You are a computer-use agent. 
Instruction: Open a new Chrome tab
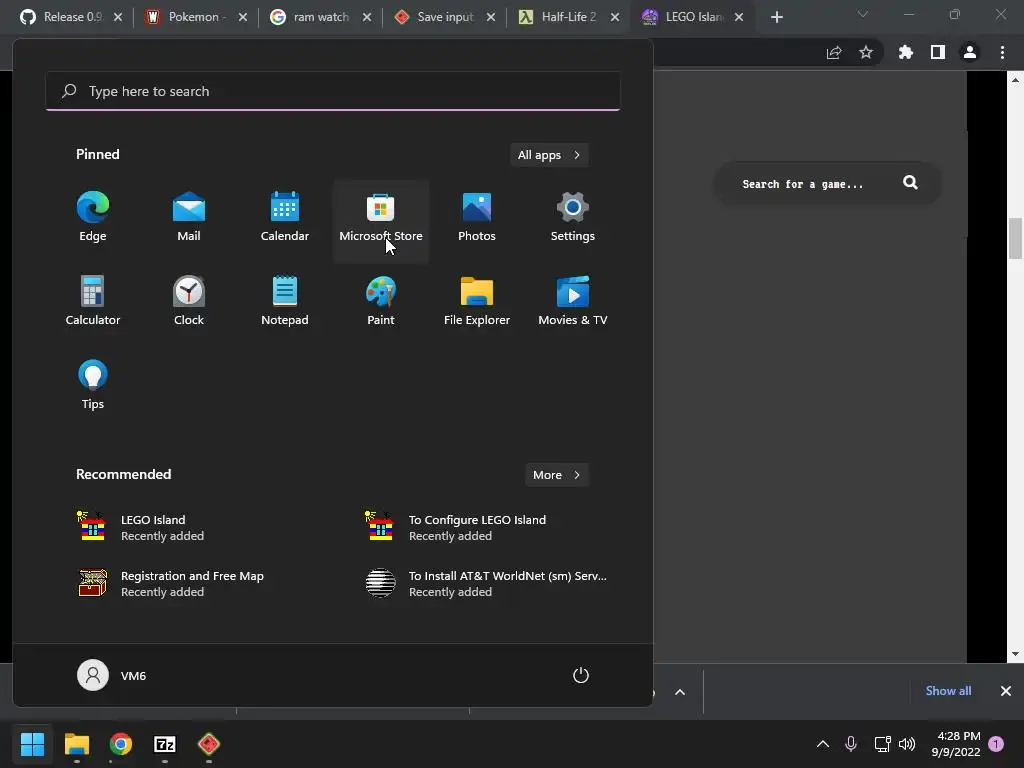pos(776,17)
